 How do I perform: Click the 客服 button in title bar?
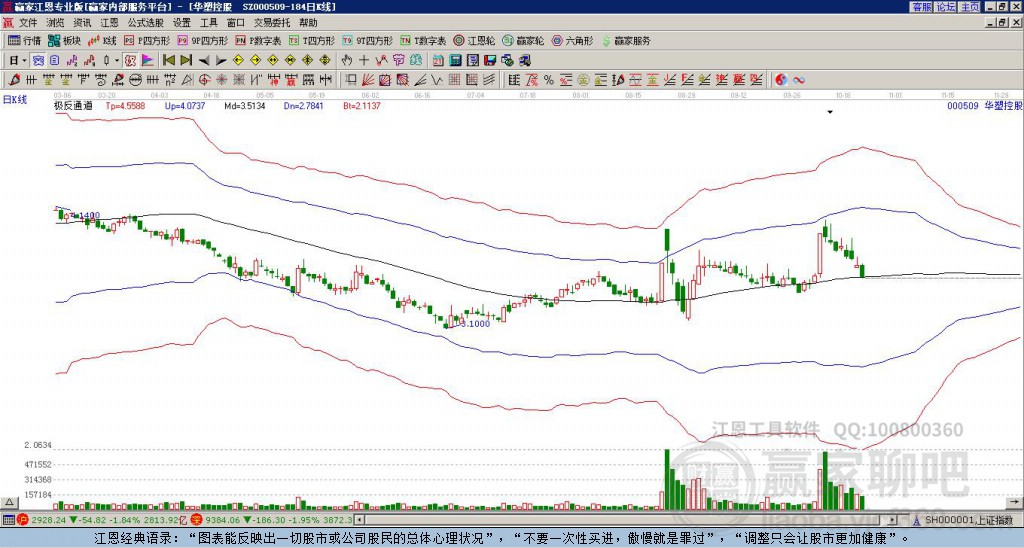[921, 7]
